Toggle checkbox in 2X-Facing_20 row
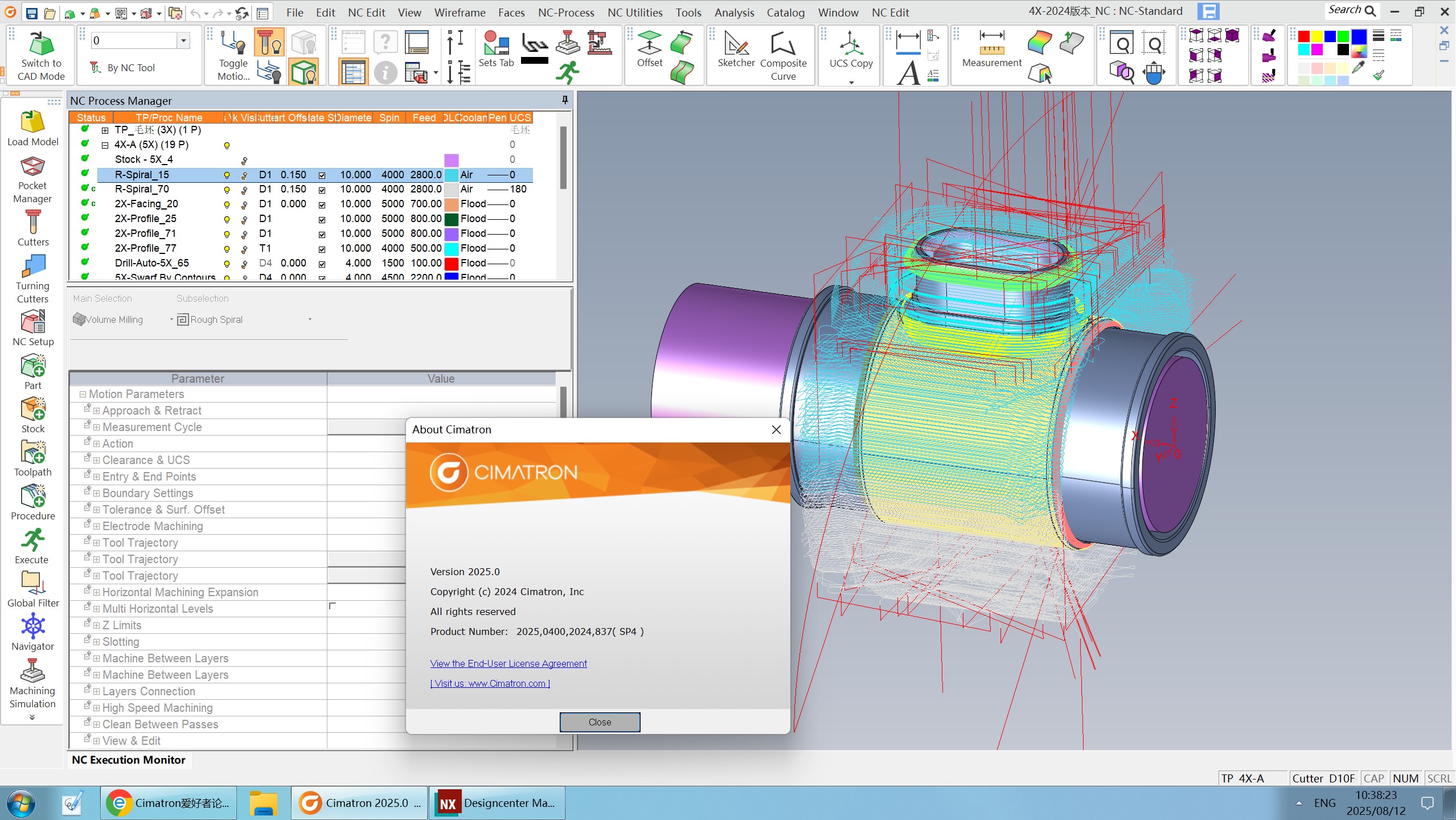 point(322,205)
